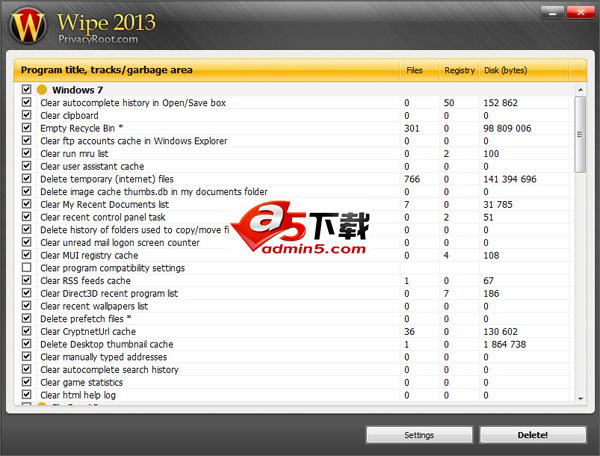Open the Settings button

click(419, 435)
